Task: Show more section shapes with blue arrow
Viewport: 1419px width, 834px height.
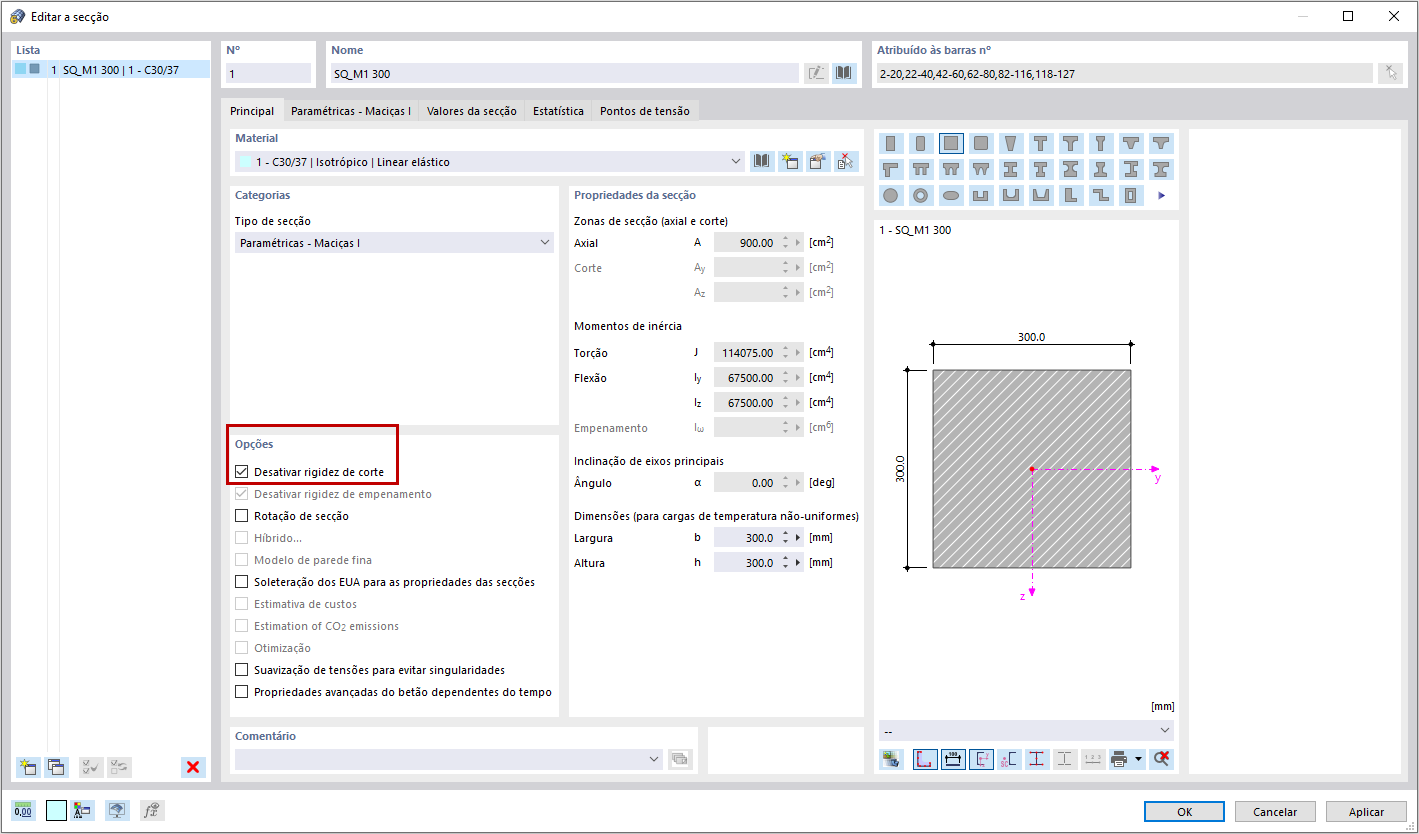Action: 1161,195
